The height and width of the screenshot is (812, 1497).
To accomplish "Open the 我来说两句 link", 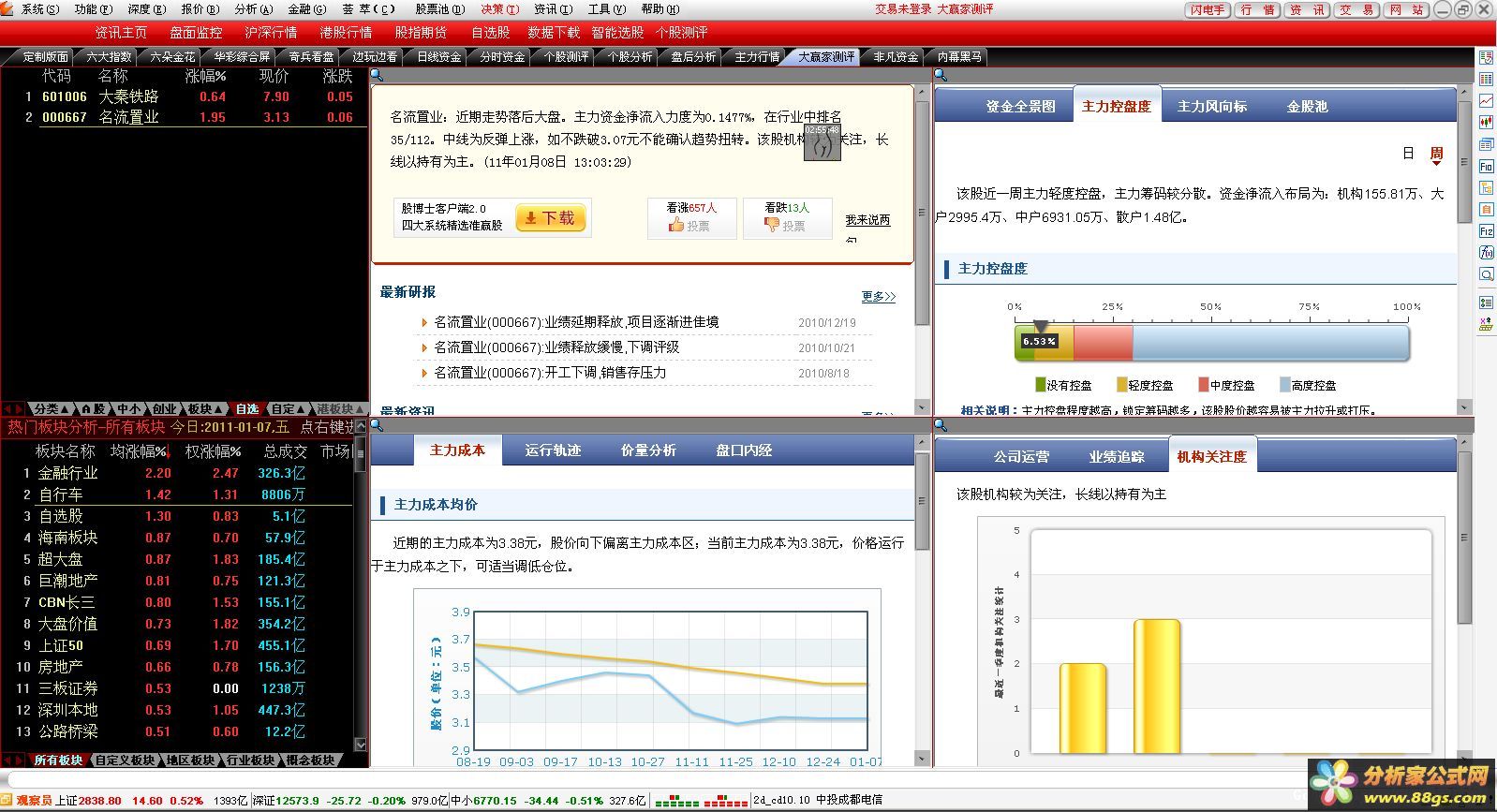I will pos(867,220).
